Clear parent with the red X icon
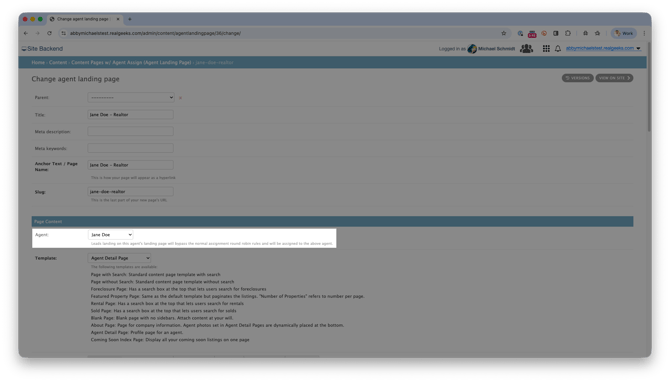 pos(180,98)
